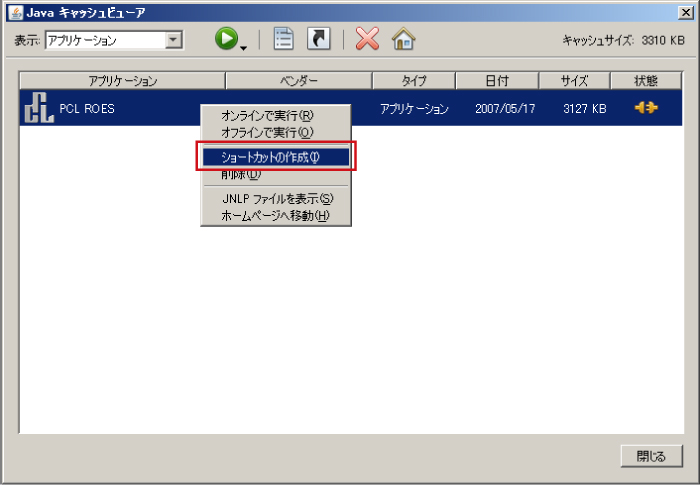
Task: Select ショートカットの作成 menu entry
Action: (x=275, y=157)
